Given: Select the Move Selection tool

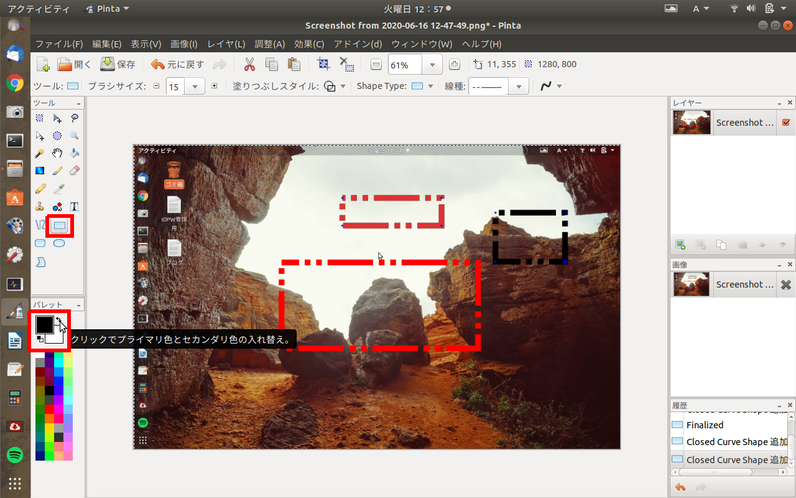Looking at the screenshot, I should tap(40, 136).
